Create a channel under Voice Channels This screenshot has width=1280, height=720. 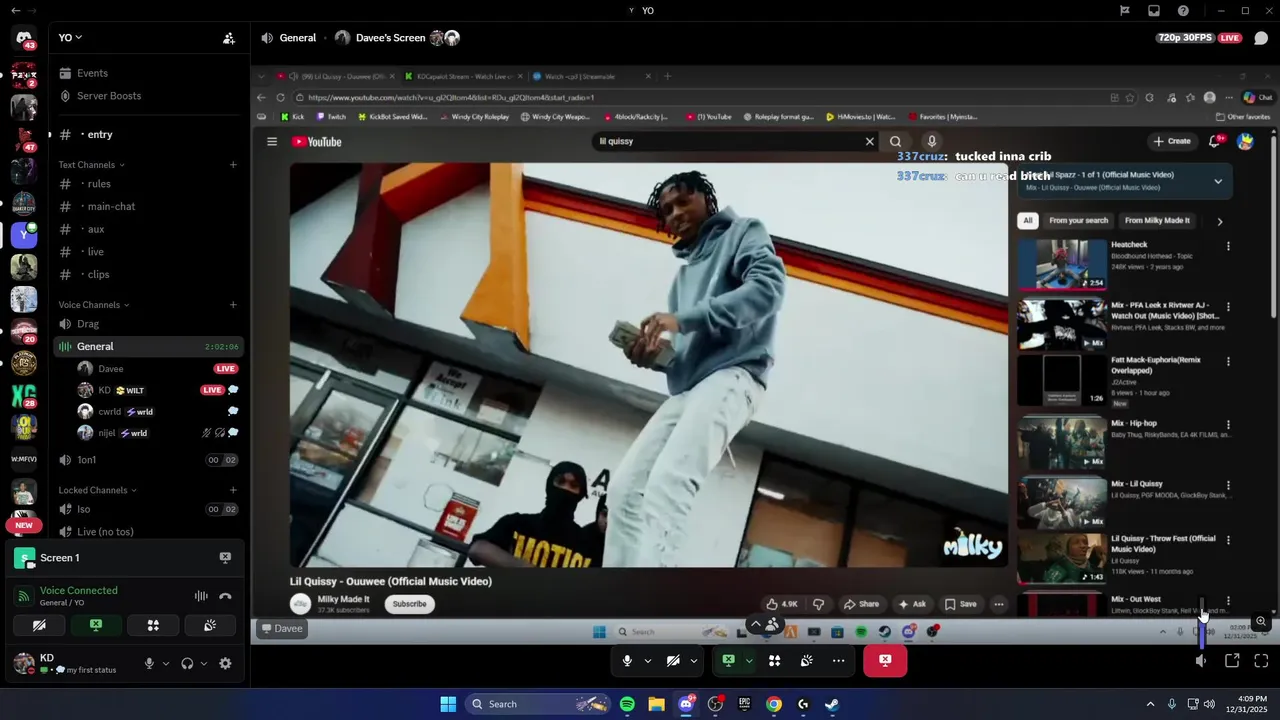[x=233, y=305]
